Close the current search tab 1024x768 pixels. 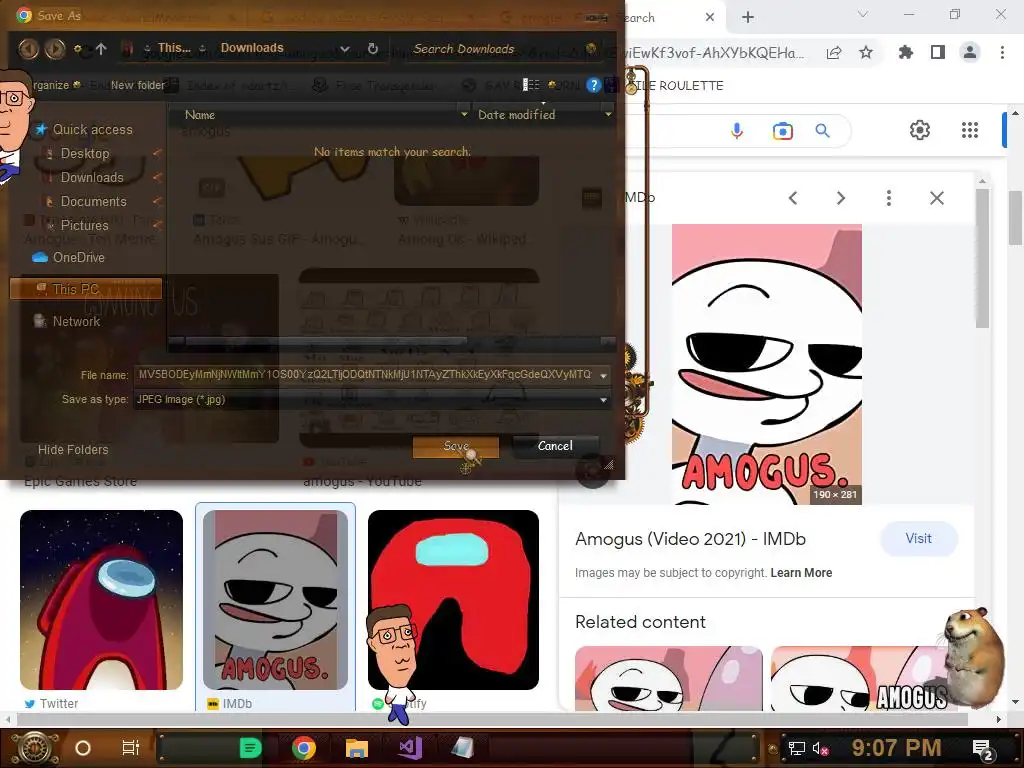coord(710,17)
